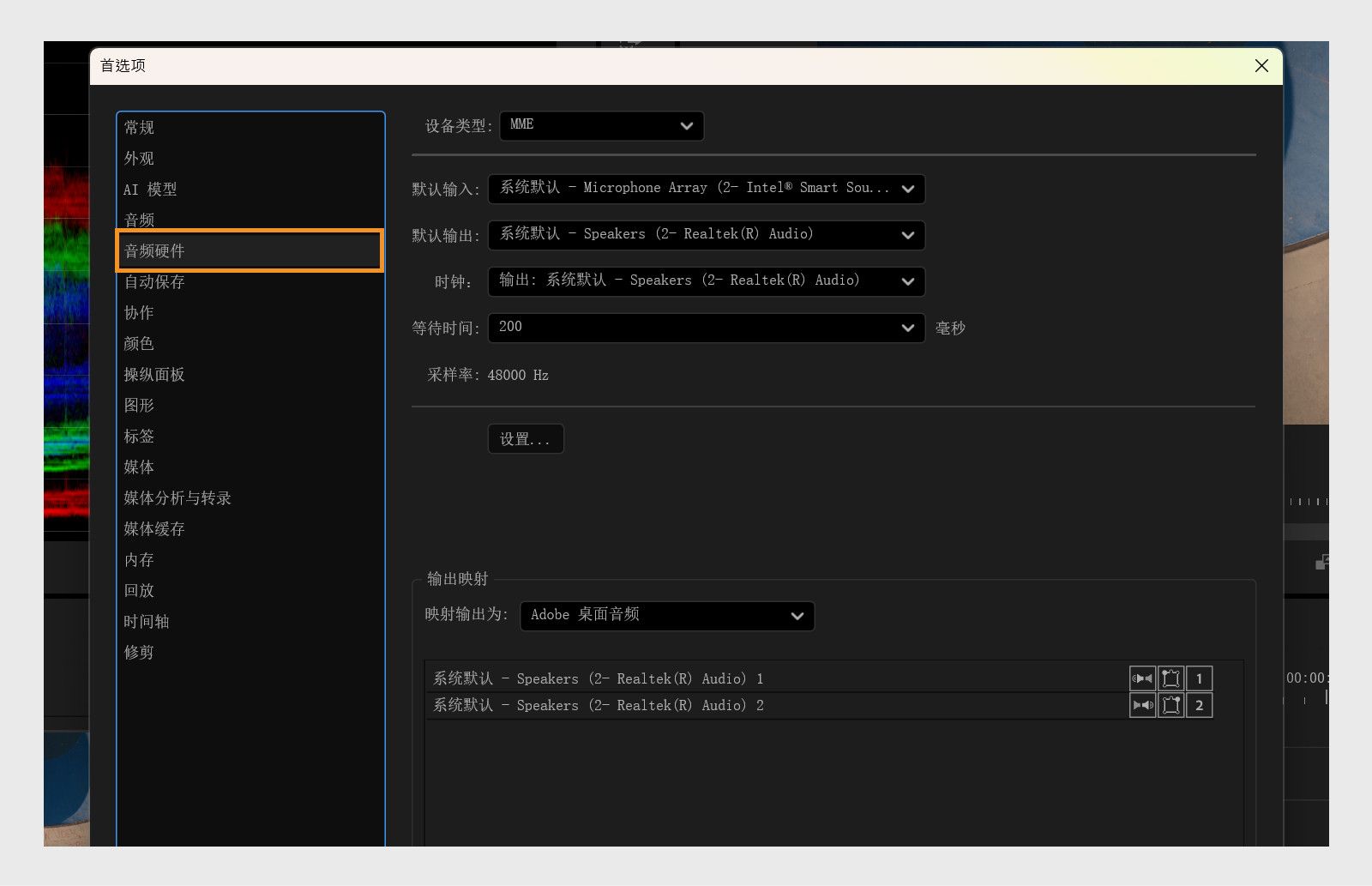Click the left speaker icon on Speakers channel 1 row
The image size is (1372, 886).
click(x=1142, y=678)
